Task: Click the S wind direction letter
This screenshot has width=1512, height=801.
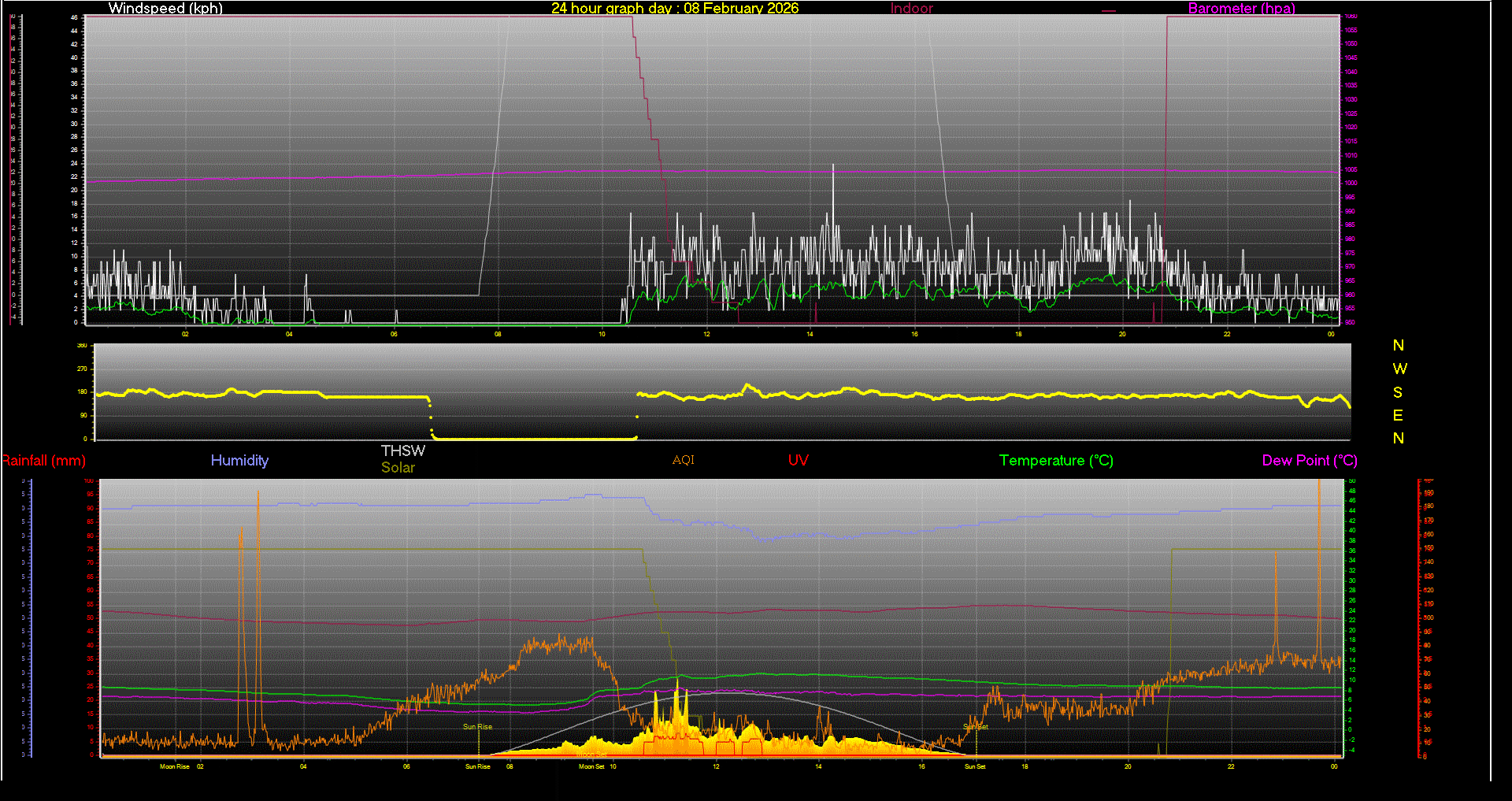Action: pyautogui.click(x=1398, y=392)
